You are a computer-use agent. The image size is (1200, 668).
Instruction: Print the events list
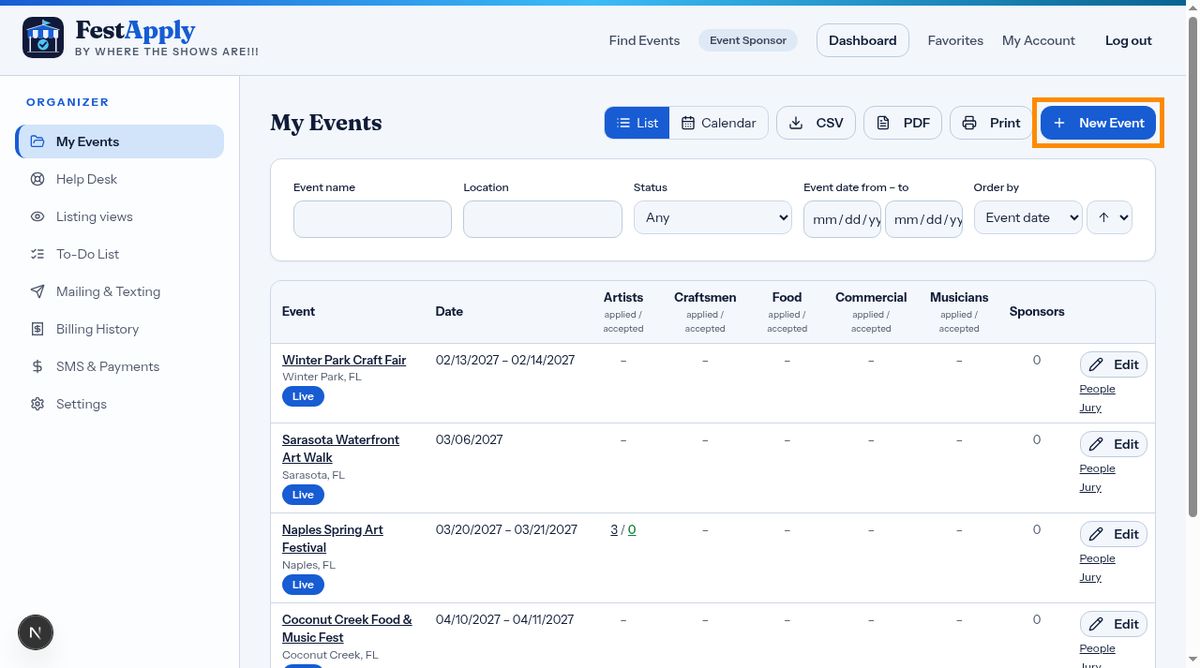click(x=991, y=123)
